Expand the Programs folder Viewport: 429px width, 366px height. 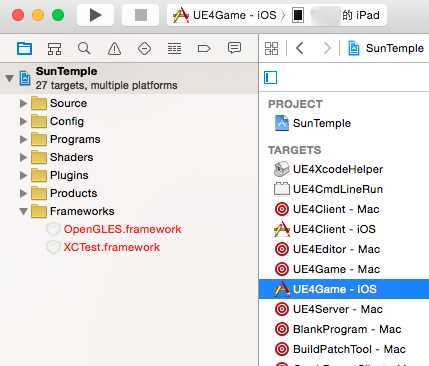click(x=23, y=139)
